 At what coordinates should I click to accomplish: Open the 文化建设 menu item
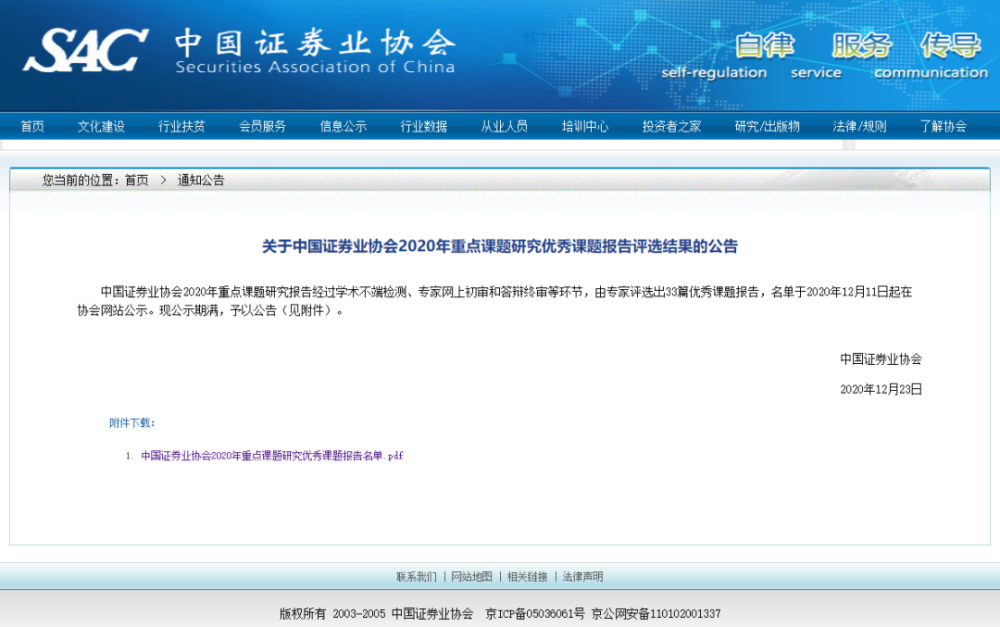101,126
